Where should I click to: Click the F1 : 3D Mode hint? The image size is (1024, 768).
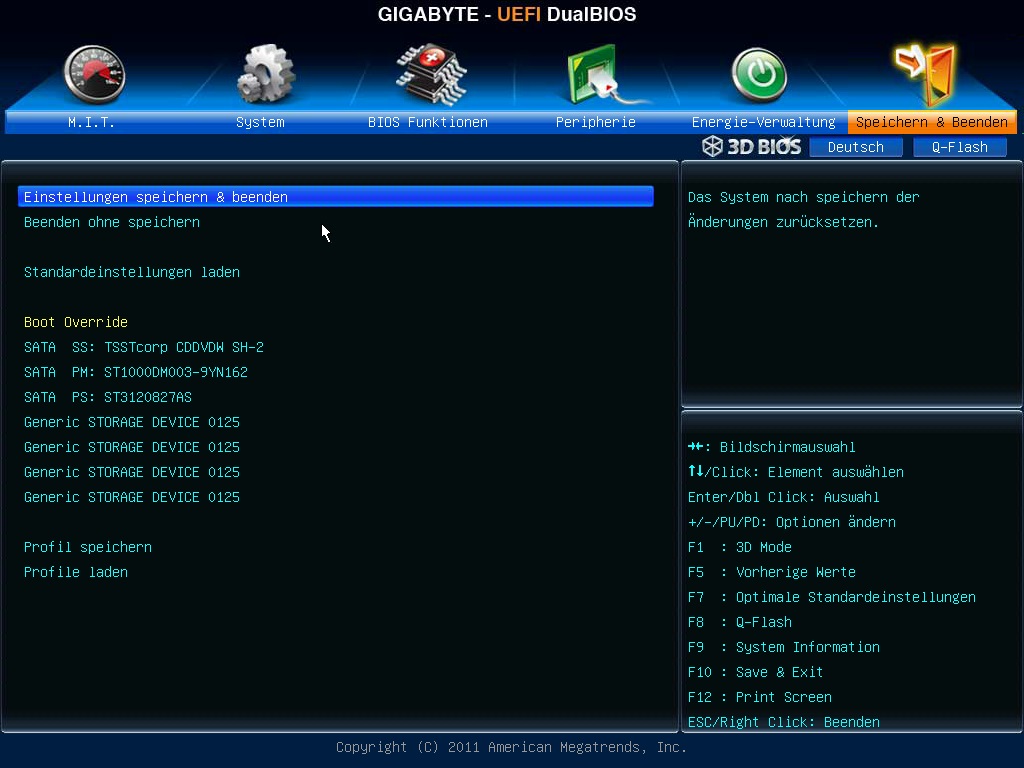pyautogui.click(x=740, y=547)
